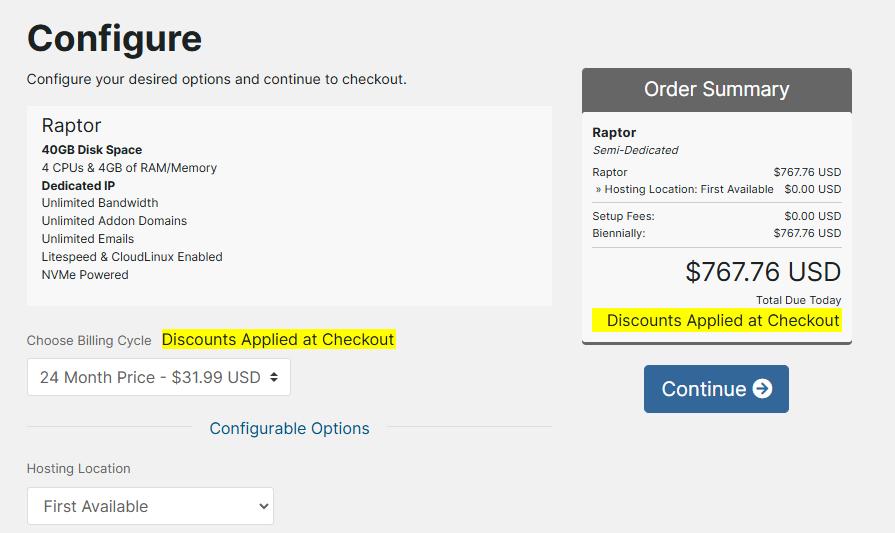Click the billing cycle selector's up-down arrows

pyautogui.click(x=275, y=377)
